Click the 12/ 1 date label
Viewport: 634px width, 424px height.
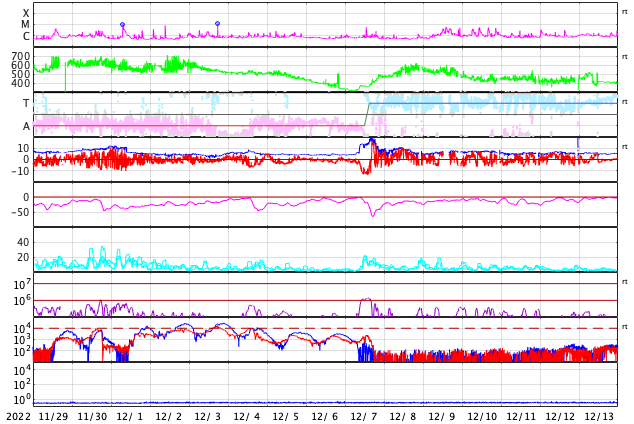130,417
